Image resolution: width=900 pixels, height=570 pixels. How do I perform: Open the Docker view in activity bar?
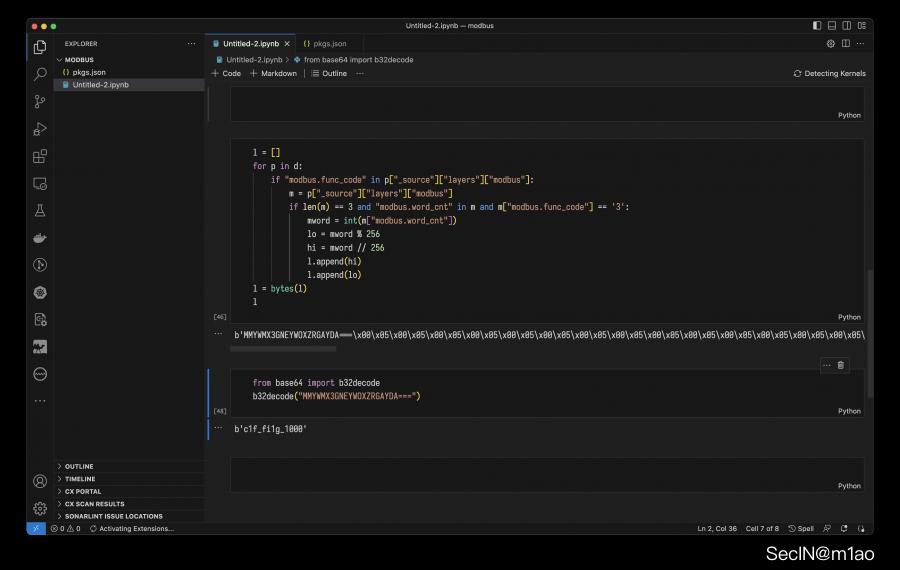pyautogui.click(x=40, y=238)
